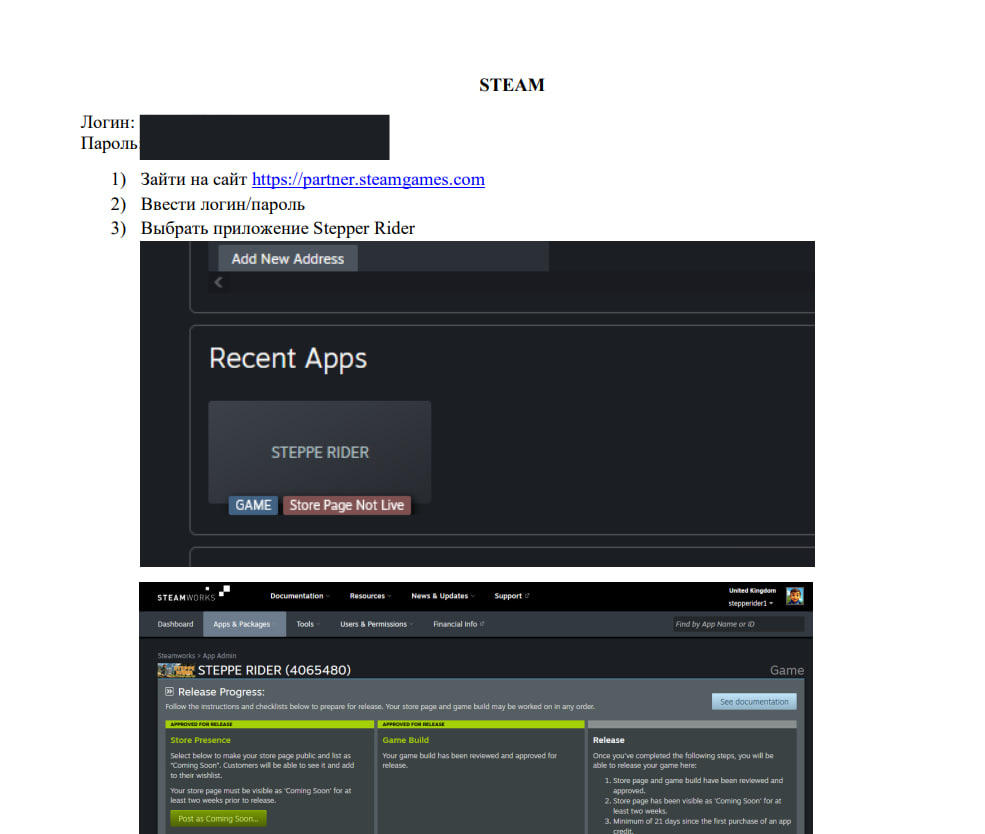
Task: Click the Release Progress collapse arrow icon
Action: pos(170,691)
